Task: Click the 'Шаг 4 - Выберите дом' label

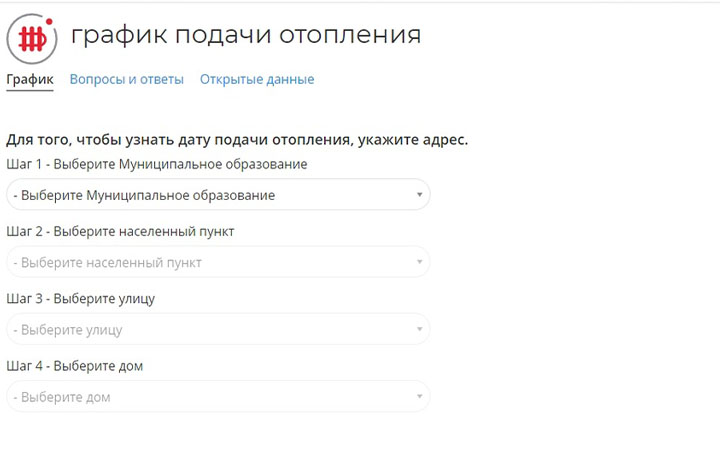Action: point(74,365)
